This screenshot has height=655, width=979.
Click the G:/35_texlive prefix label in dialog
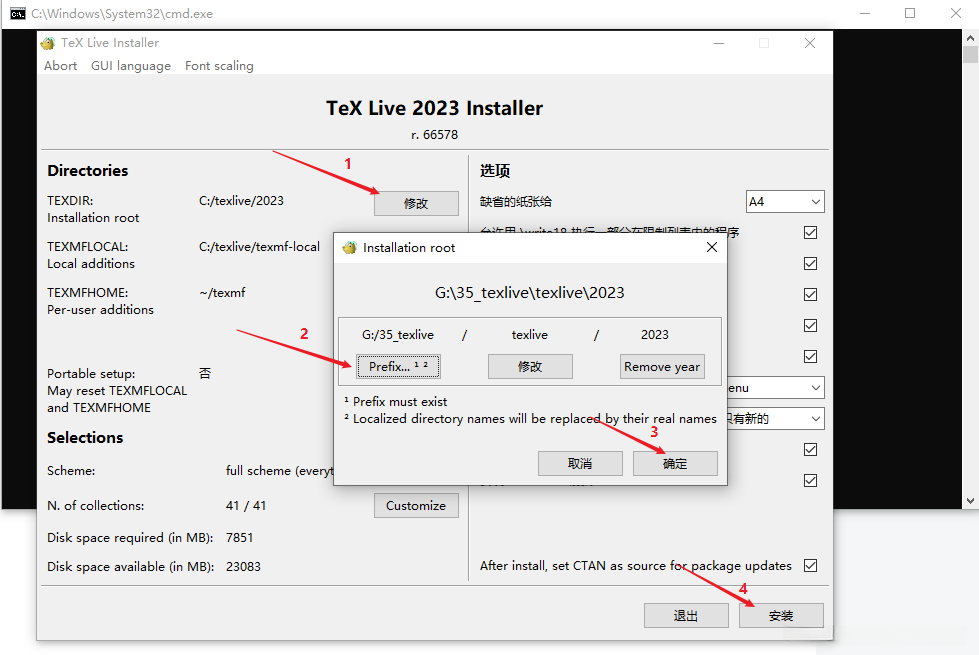point(398,335)
